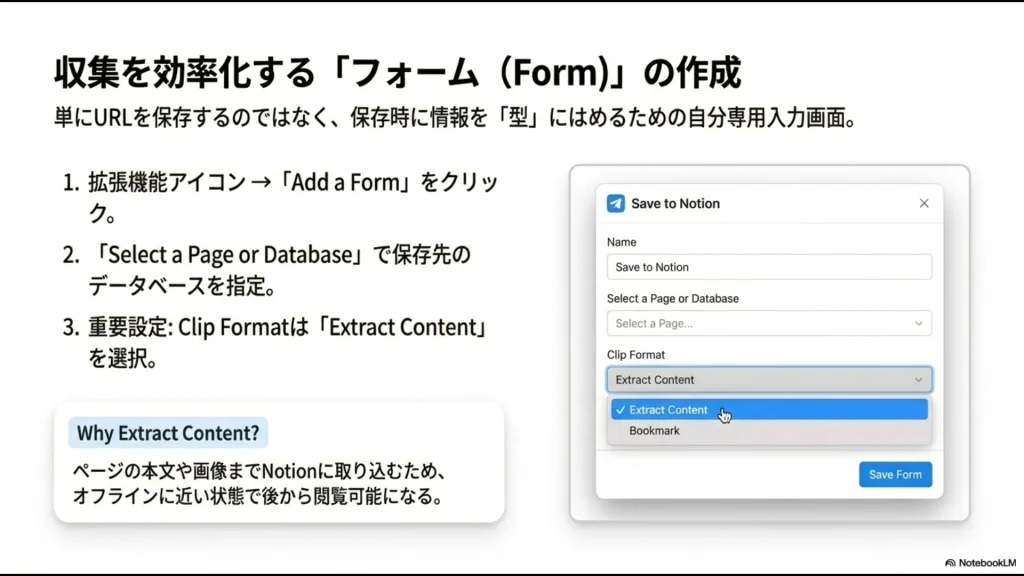Open the Select a Page or Database dropdown
Image resolution: width=1024 pixels, height=576 pixels.
click(768, 323)
